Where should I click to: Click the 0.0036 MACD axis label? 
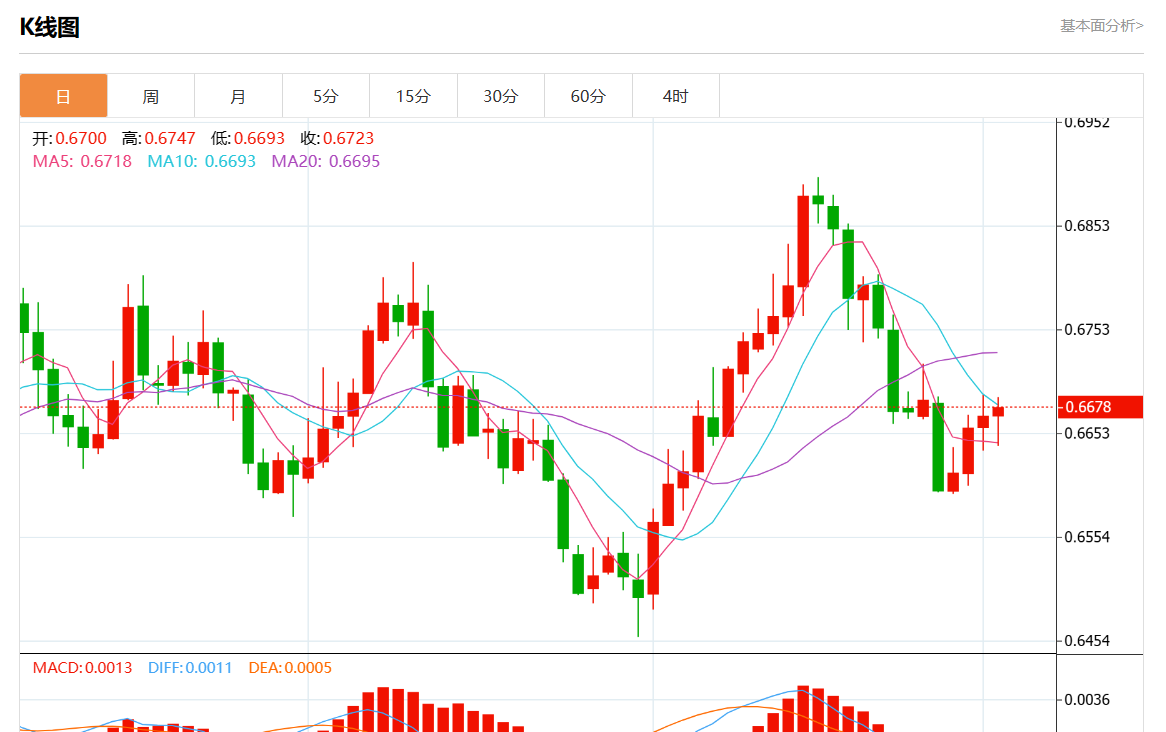click(1087, 700)
